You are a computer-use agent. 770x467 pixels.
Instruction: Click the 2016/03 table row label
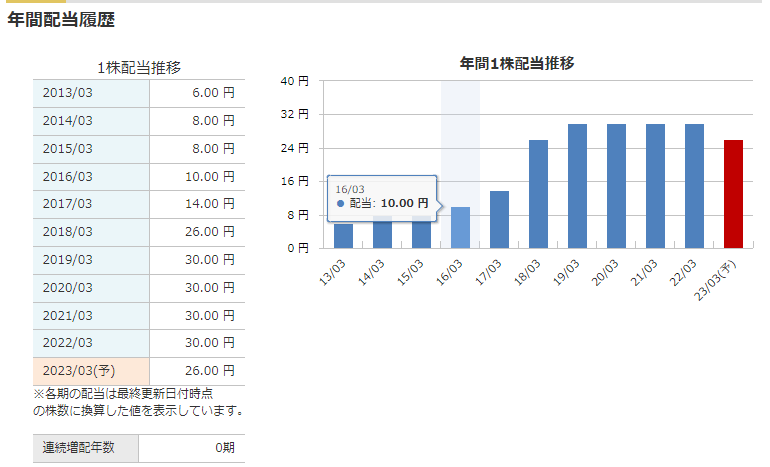click(67, 177)
